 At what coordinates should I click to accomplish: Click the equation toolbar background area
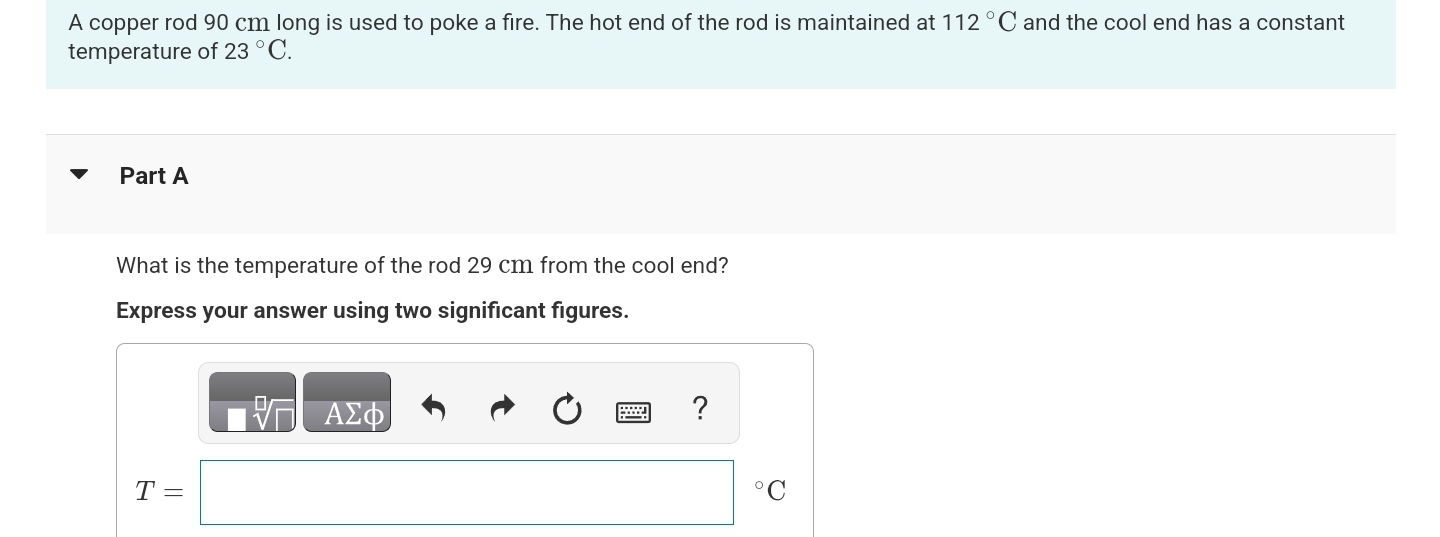point(468,403)
